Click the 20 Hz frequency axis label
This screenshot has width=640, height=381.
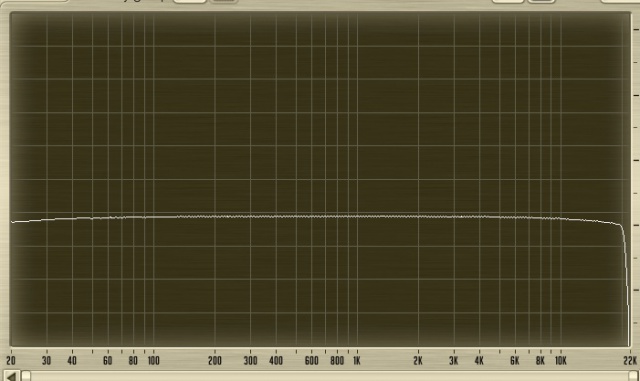pos(11,361)
